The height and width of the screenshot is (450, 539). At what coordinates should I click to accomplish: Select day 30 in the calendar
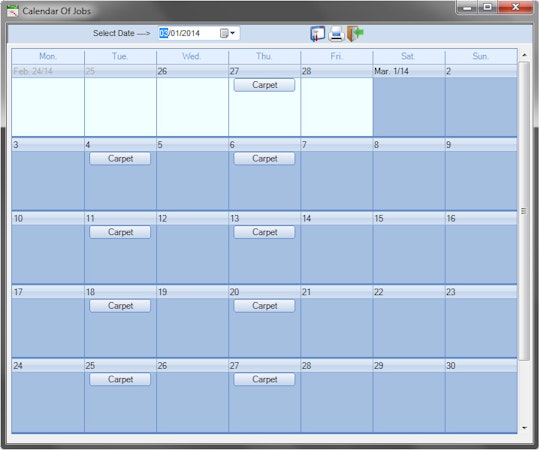[x=481, y=395]
